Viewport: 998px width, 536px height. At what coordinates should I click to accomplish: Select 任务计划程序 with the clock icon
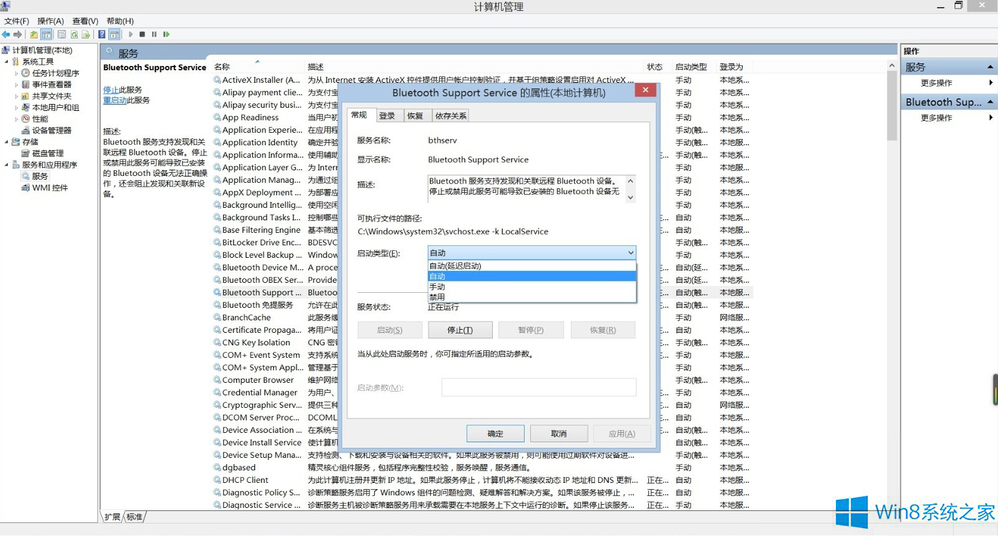coord(51,73)
